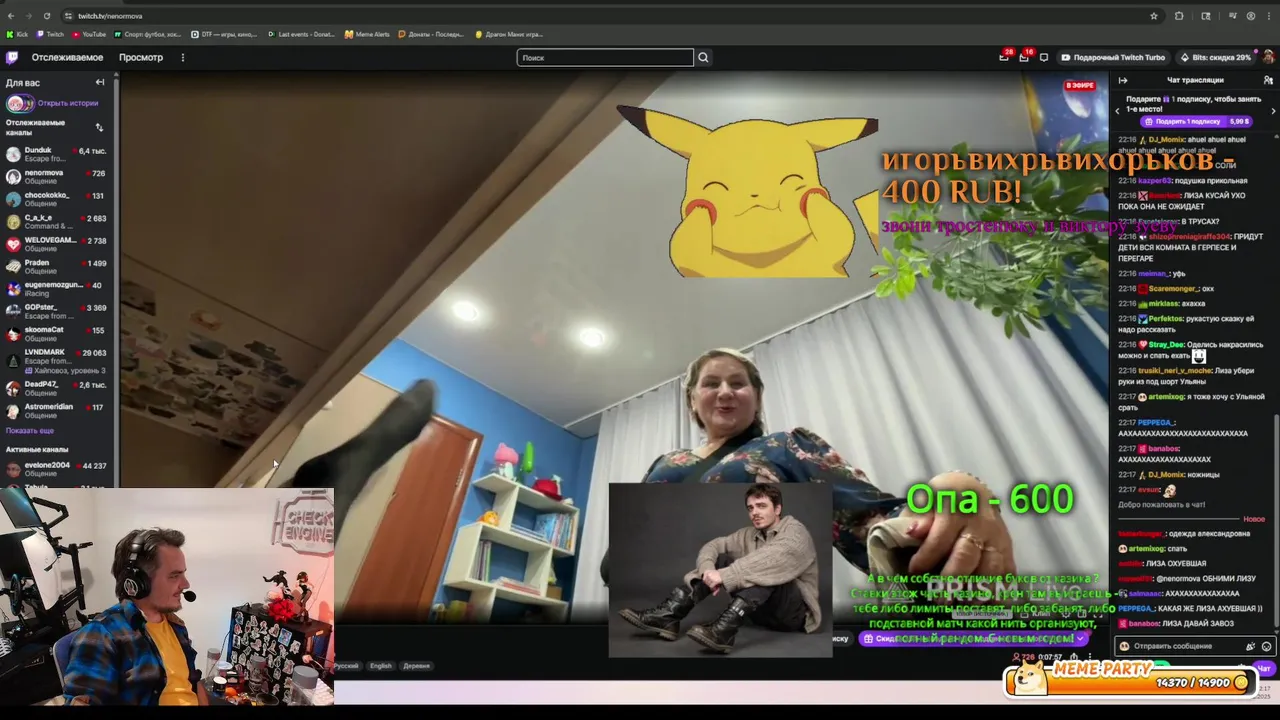This screenshot has width=1280, height=720.
Task: Open the Отслеживаемое tab
Action: click(67, 57)
